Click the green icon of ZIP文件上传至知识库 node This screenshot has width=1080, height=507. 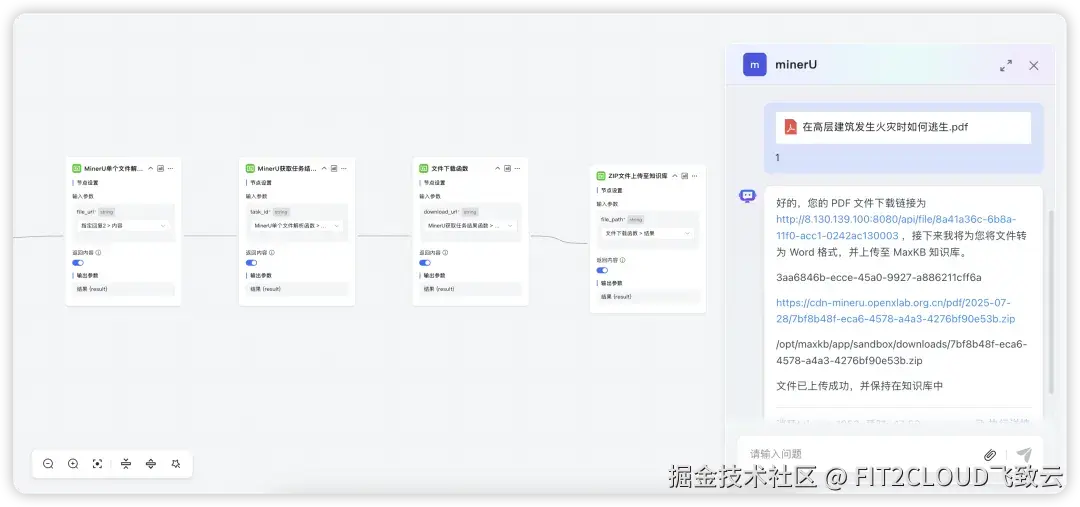pos(601,176)
